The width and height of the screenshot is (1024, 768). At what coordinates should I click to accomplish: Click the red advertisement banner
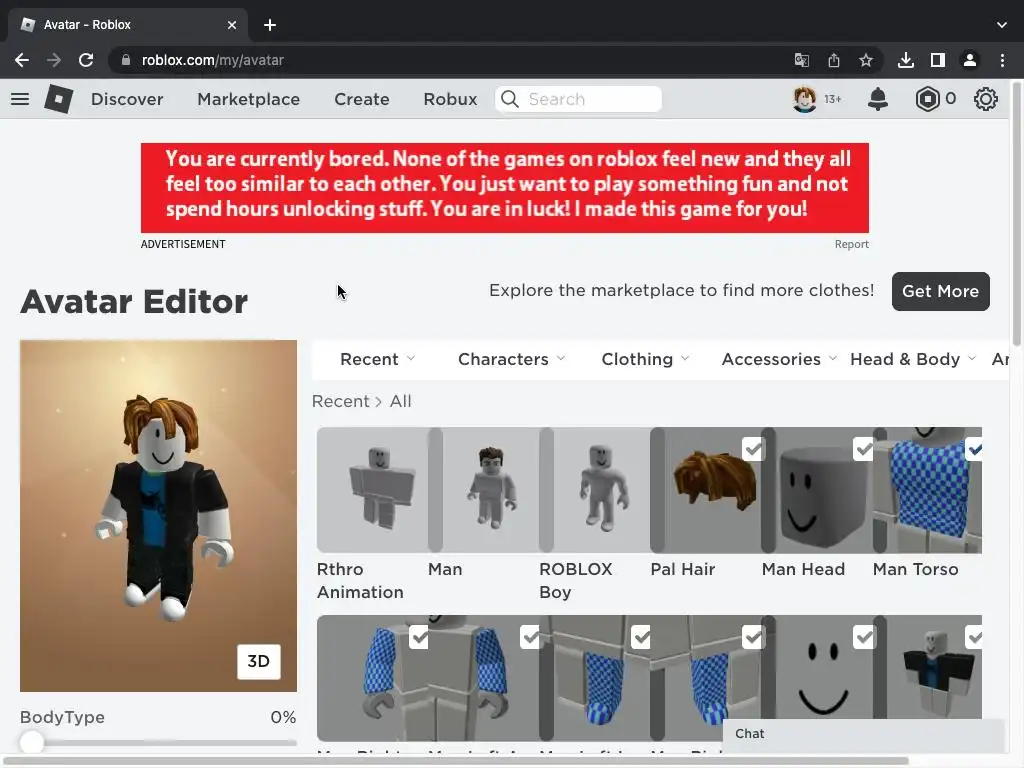505,188
